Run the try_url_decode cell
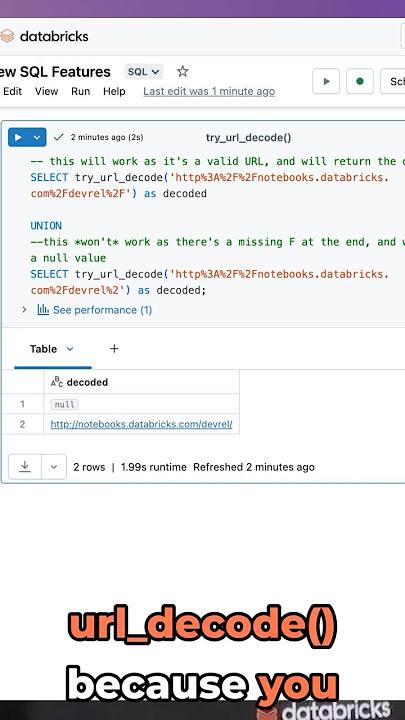 pos(18,137)
